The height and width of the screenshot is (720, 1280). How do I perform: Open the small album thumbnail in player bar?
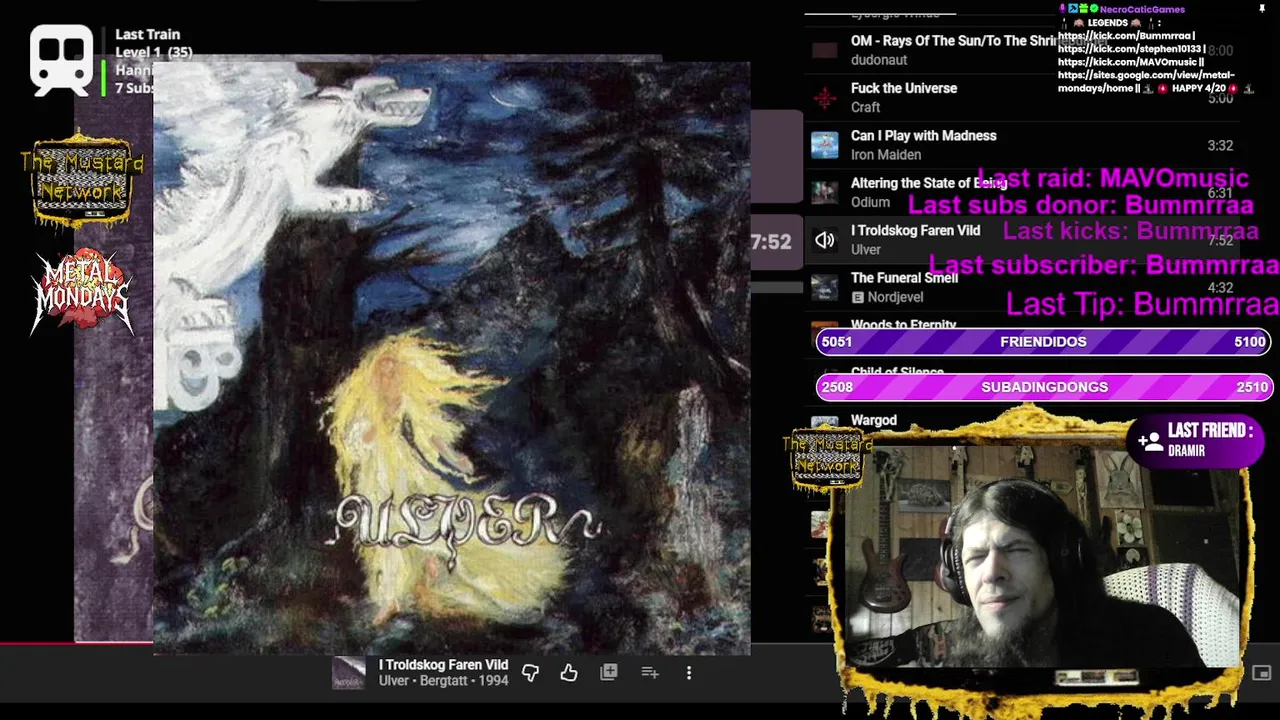pyautogui.click(x=349, y=673)
